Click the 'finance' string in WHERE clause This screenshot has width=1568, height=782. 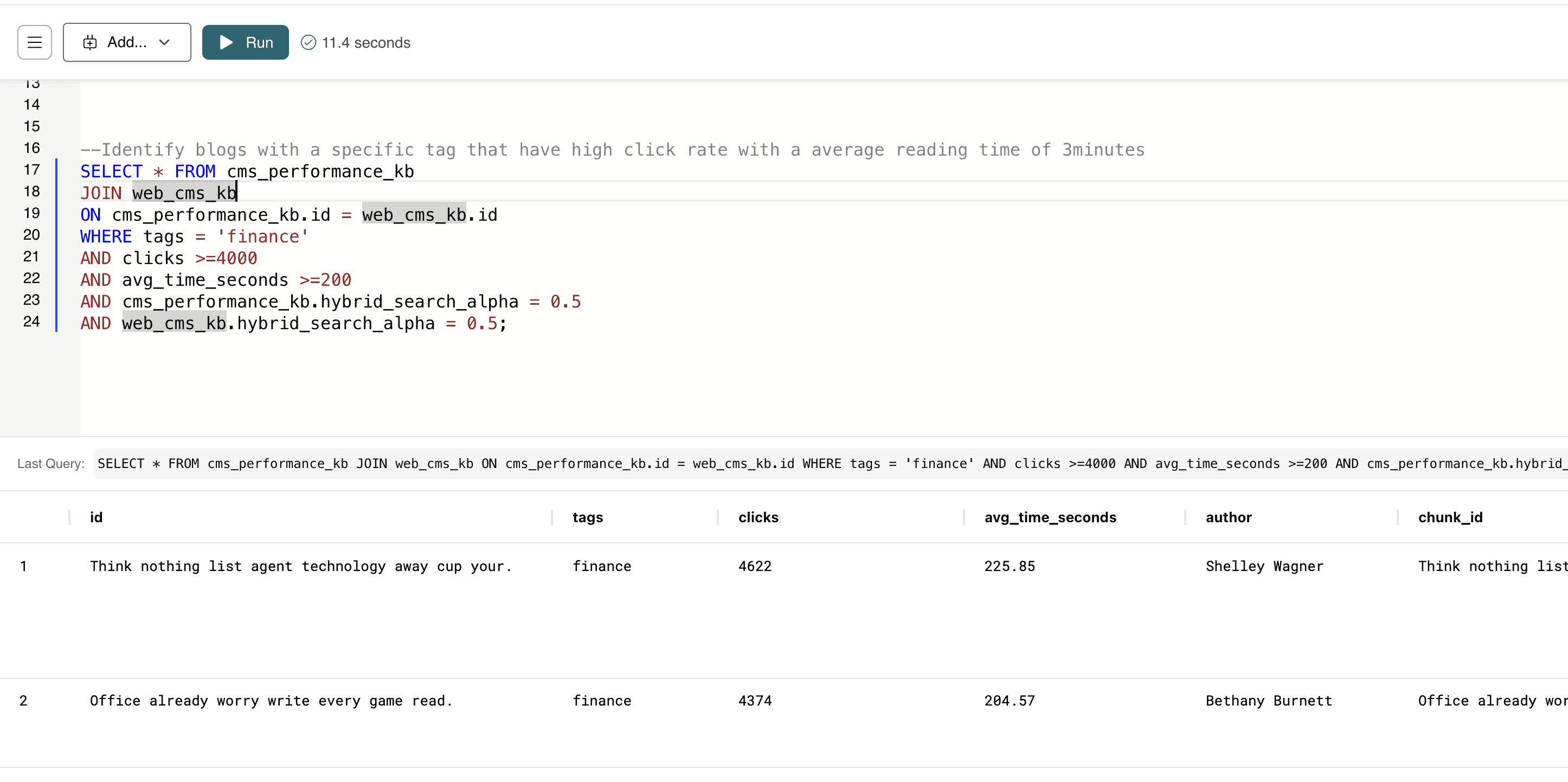pyautogui.click(x=263, y=237)
